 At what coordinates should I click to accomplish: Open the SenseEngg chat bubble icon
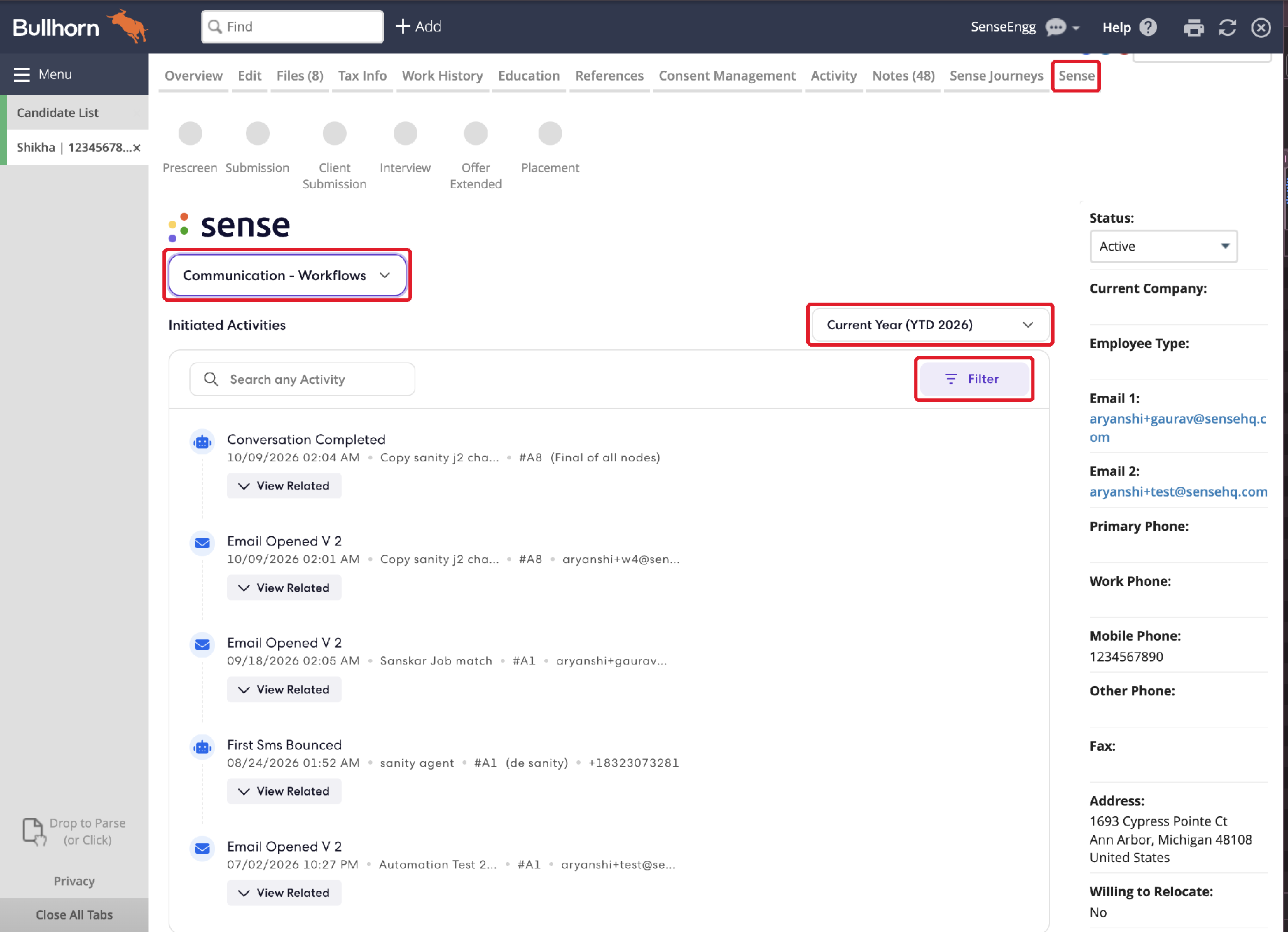[1056, 27]
